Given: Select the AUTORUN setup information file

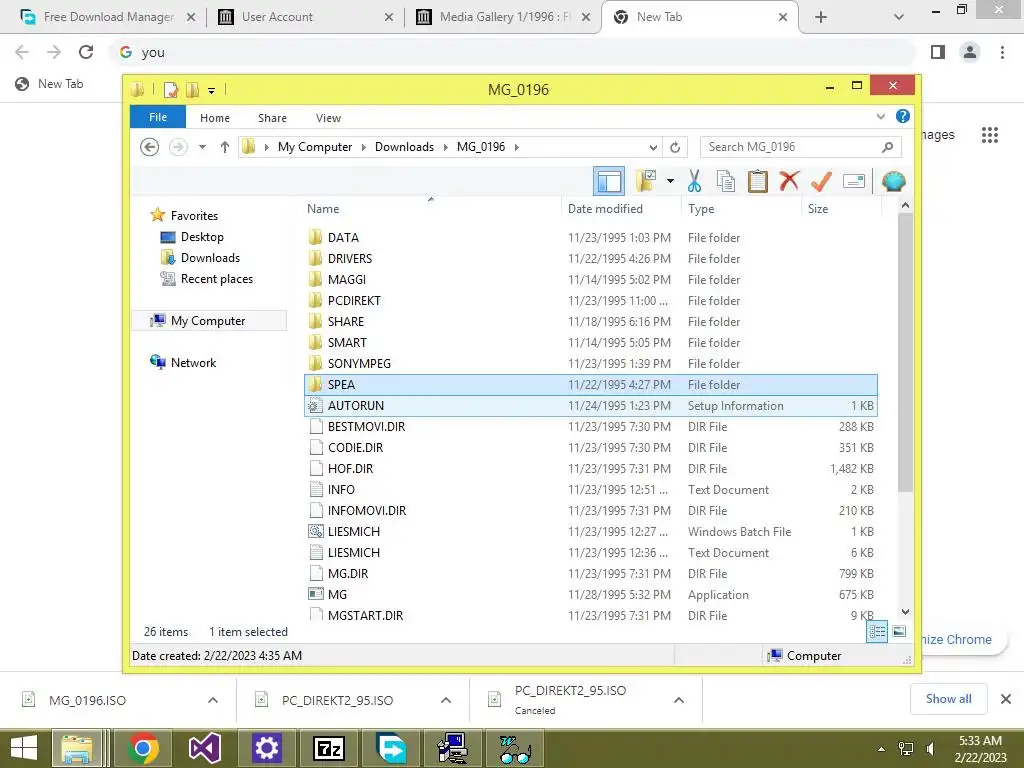Looking at the screenshot, I should point(590,406).
